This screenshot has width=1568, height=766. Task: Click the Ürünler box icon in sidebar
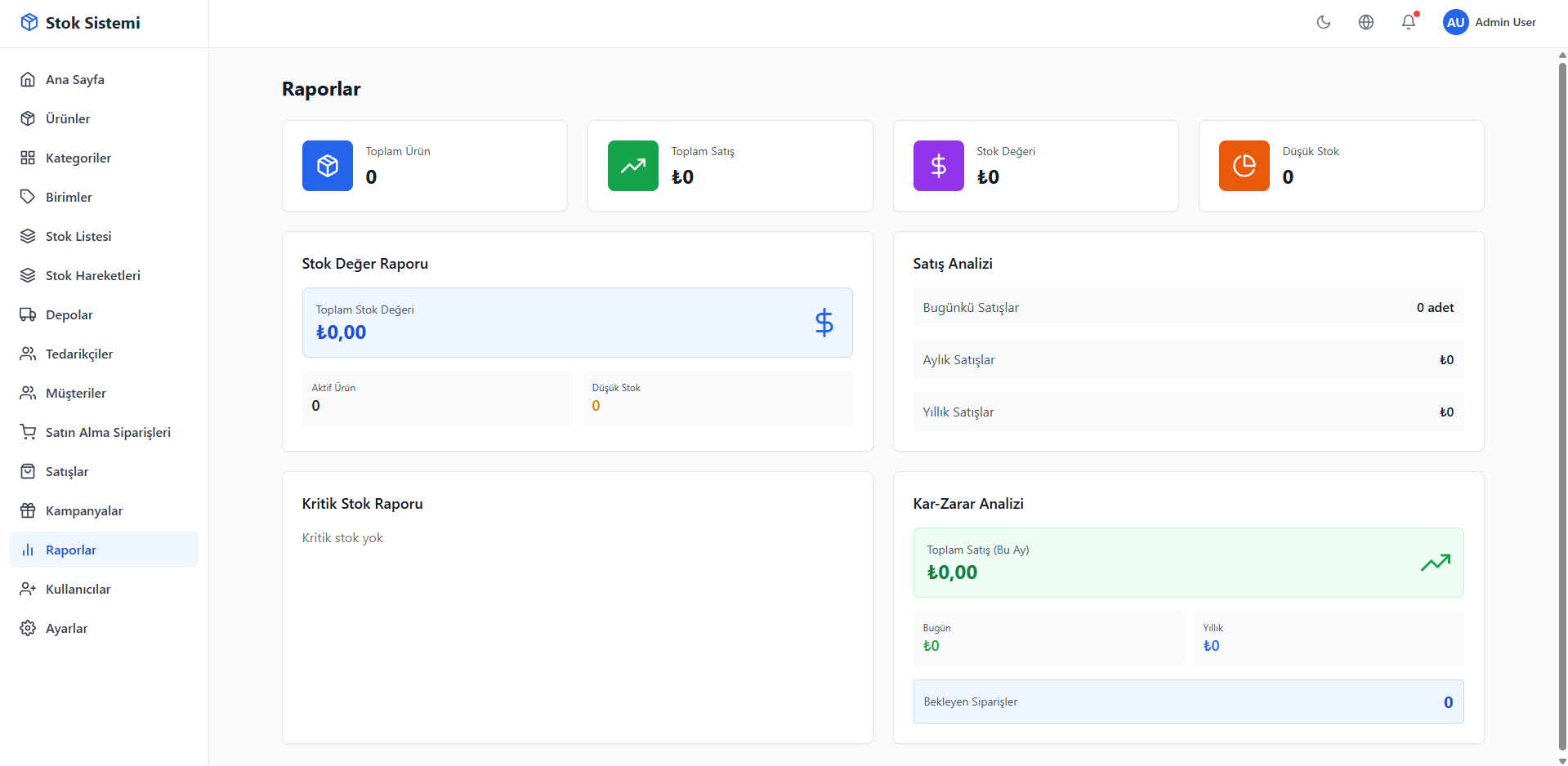pos(28,118)
